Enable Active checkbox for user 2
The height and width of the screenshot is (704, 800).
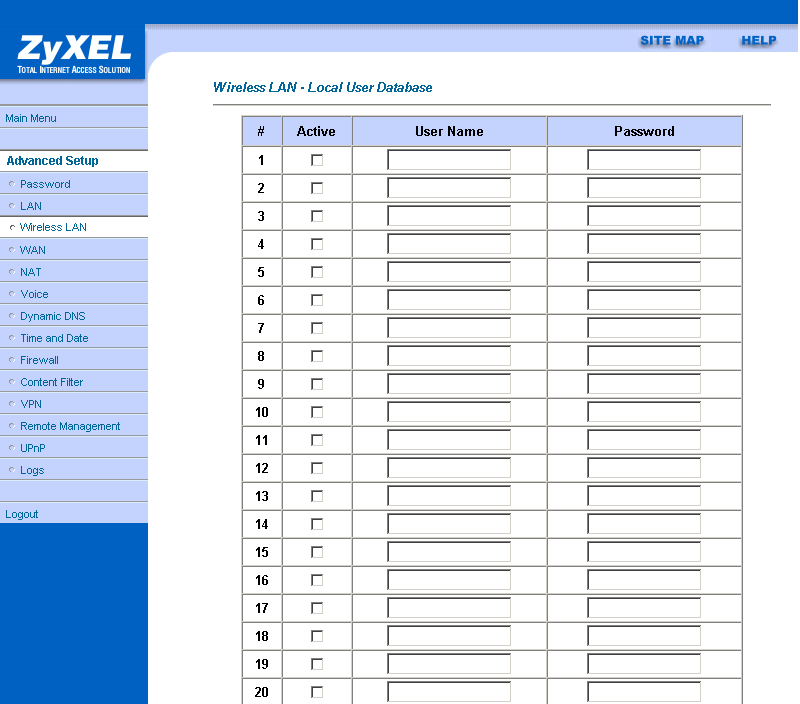click(x=317, y=188)
